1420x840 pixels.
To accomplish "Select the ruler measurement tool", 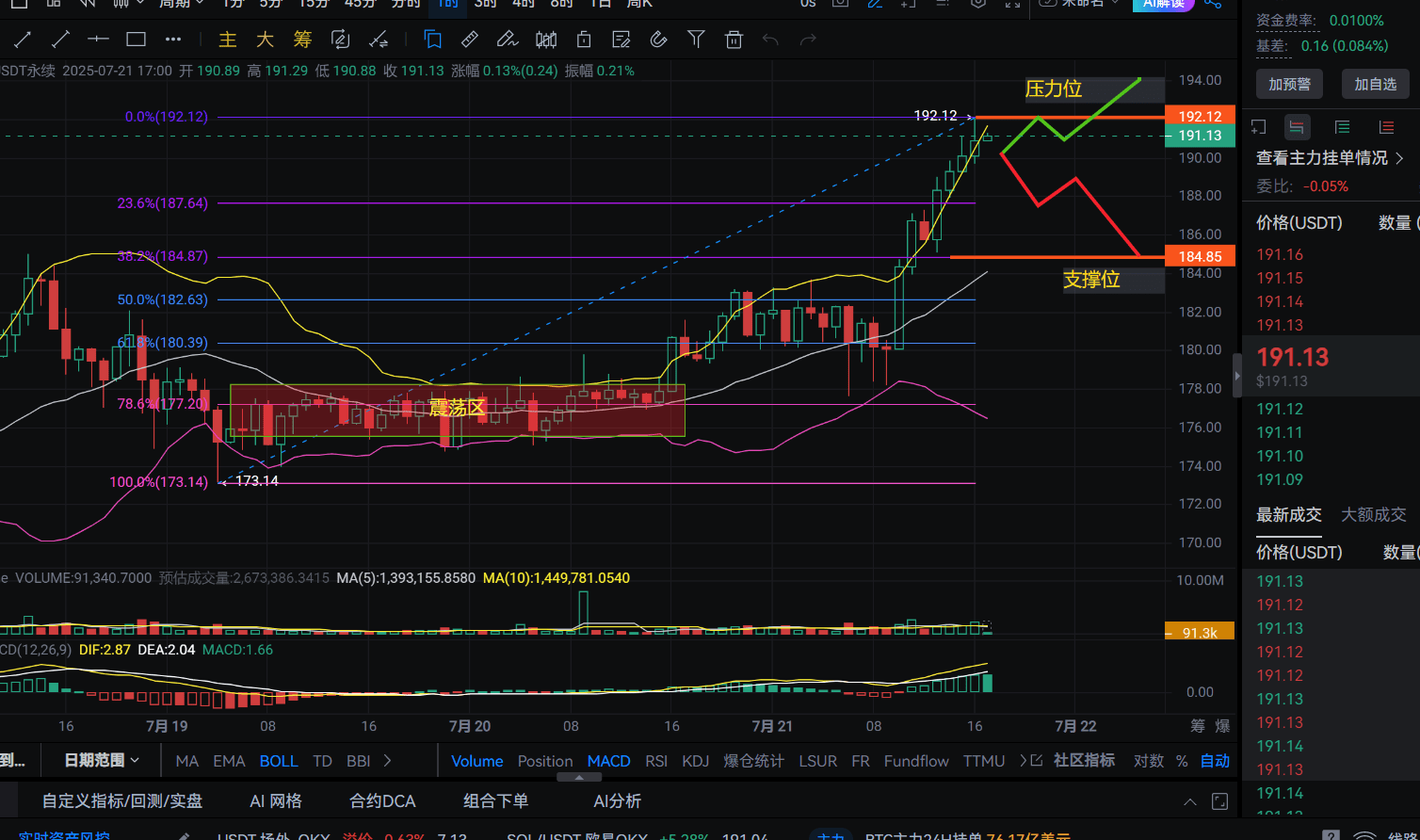I will click(x=469, y=40).
